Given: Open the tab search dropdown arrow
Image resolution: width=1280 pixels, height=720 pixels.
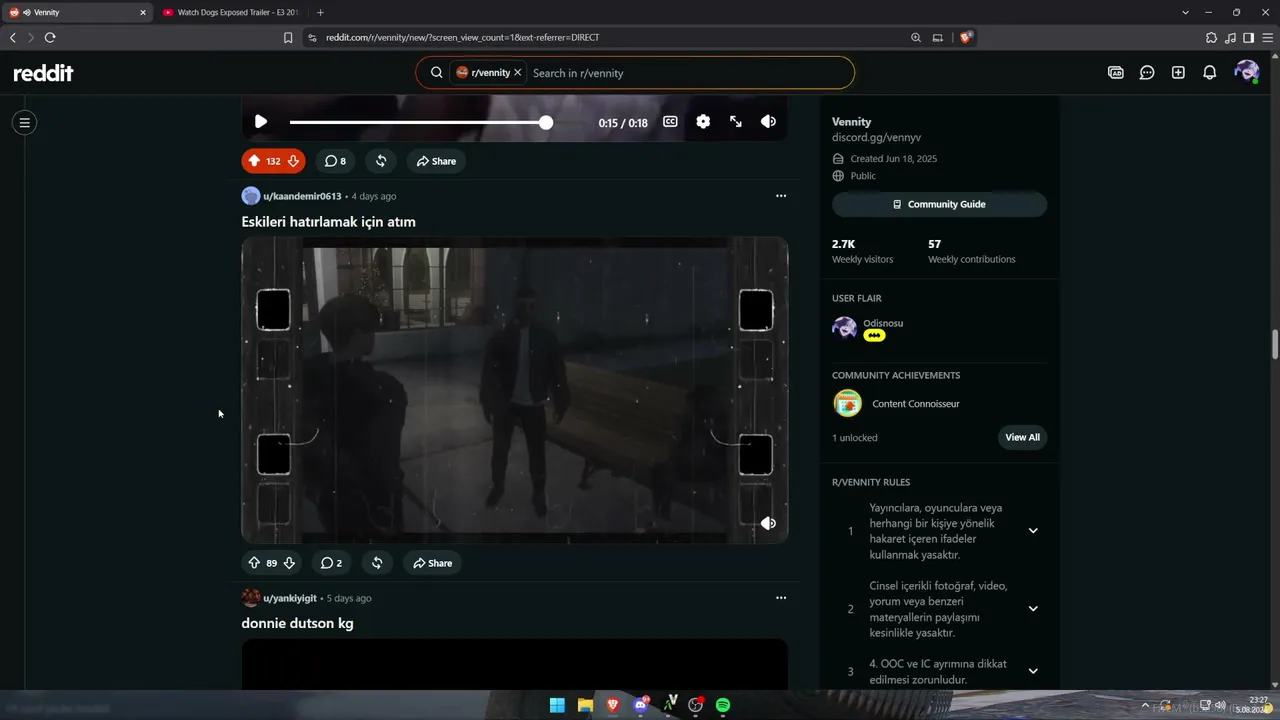Looking at the screenshot, I should click(1185, 12).
